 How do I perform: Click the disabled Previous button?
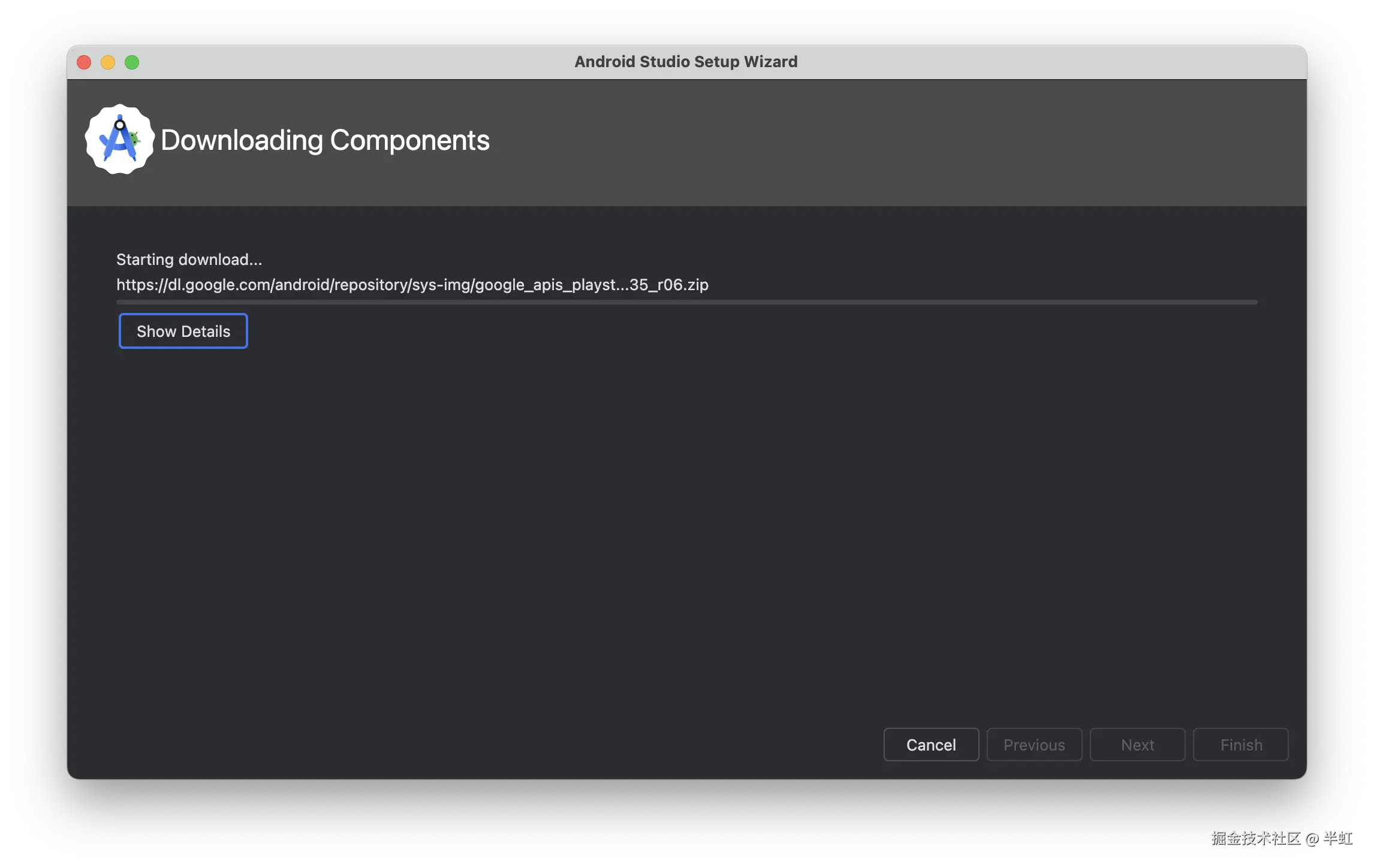click(x=1034, y=745)
